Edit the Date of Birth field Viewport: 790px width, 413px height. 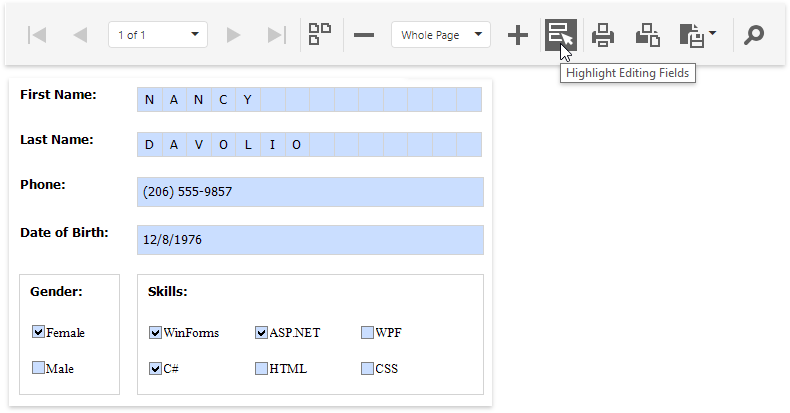(x=310, y=240)
